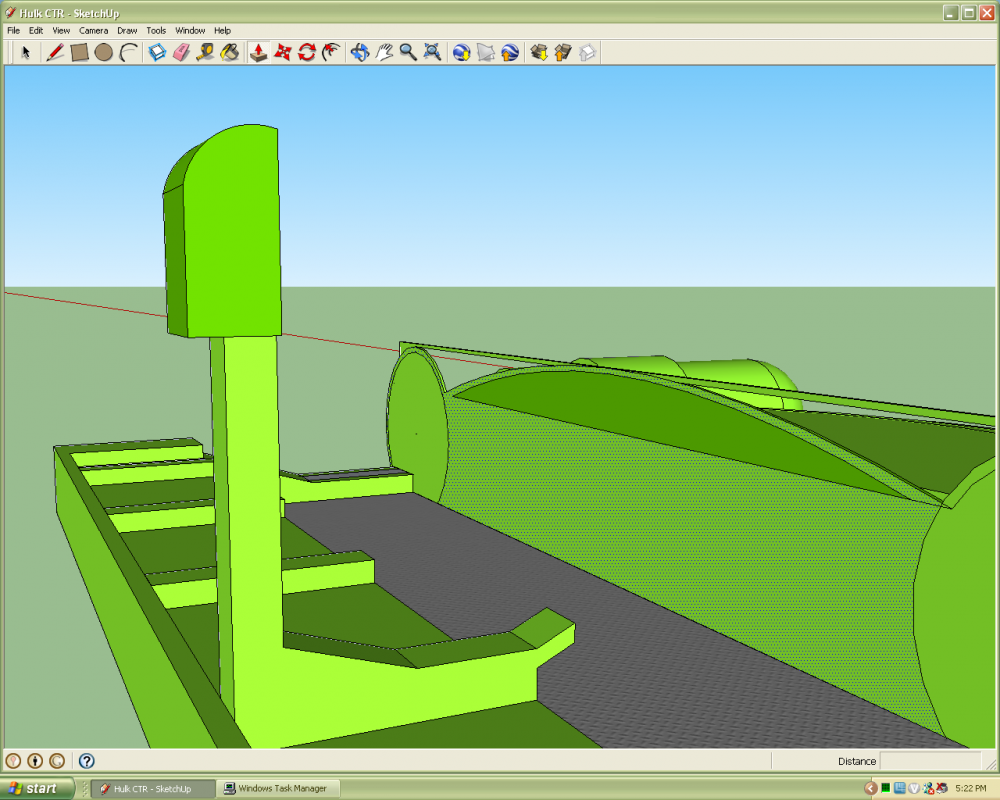
Task: Choose the Rectangle drawing tool
Action: (x=80, y=52)
